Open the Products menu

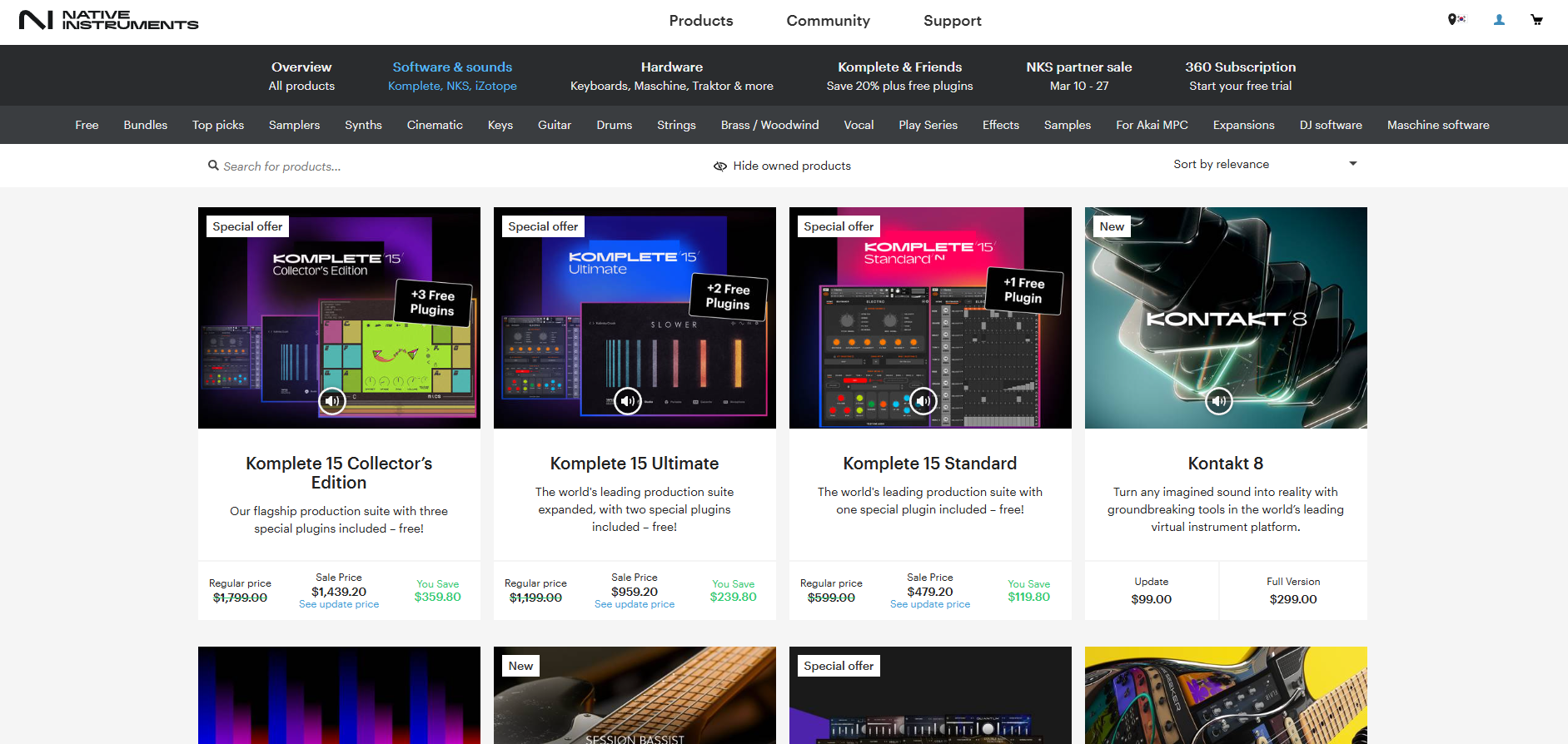pyautogui.click(x=701, y=21)
